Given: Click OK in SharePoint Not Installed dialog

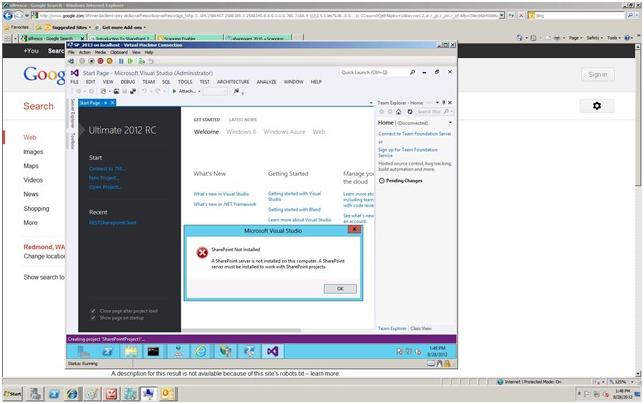Looking at the screenshot, I should click(x=340, y=289).
